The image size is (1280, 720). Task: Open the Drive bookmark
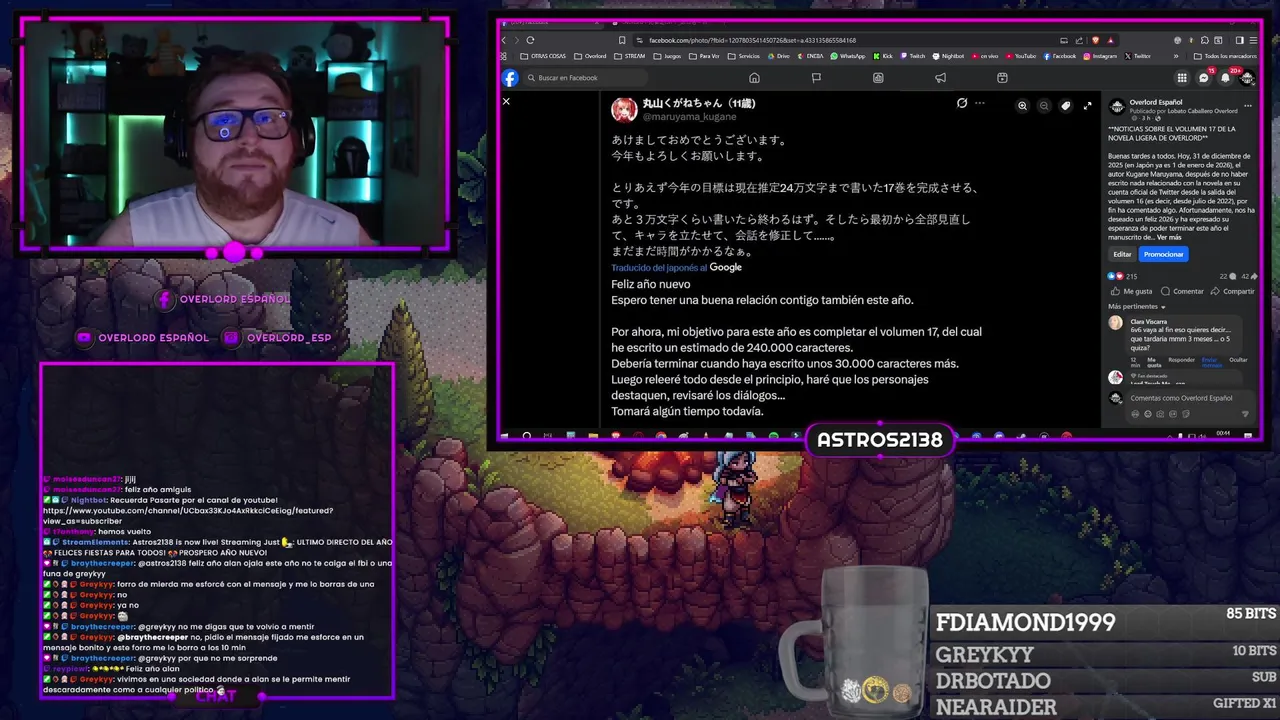click(x=779, y=56)
